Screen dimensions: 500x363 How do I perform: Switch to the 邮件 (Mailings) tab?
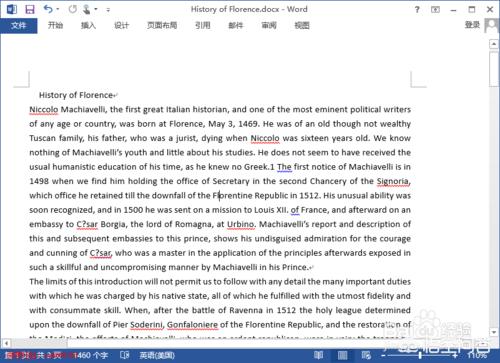click(236, 25)
